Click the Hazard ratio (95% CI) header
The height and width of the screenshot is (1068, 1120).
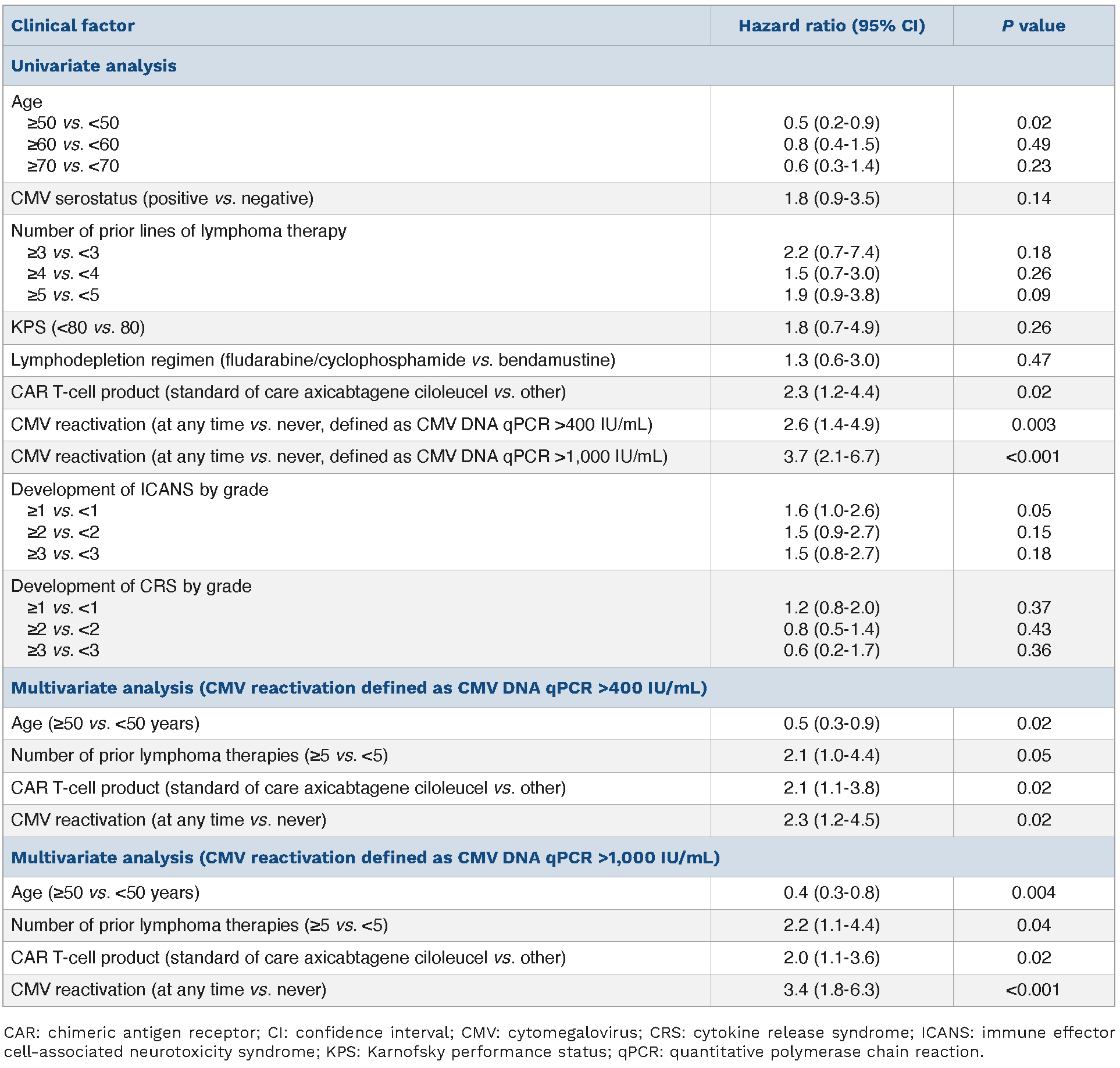(x=831, y=26)
